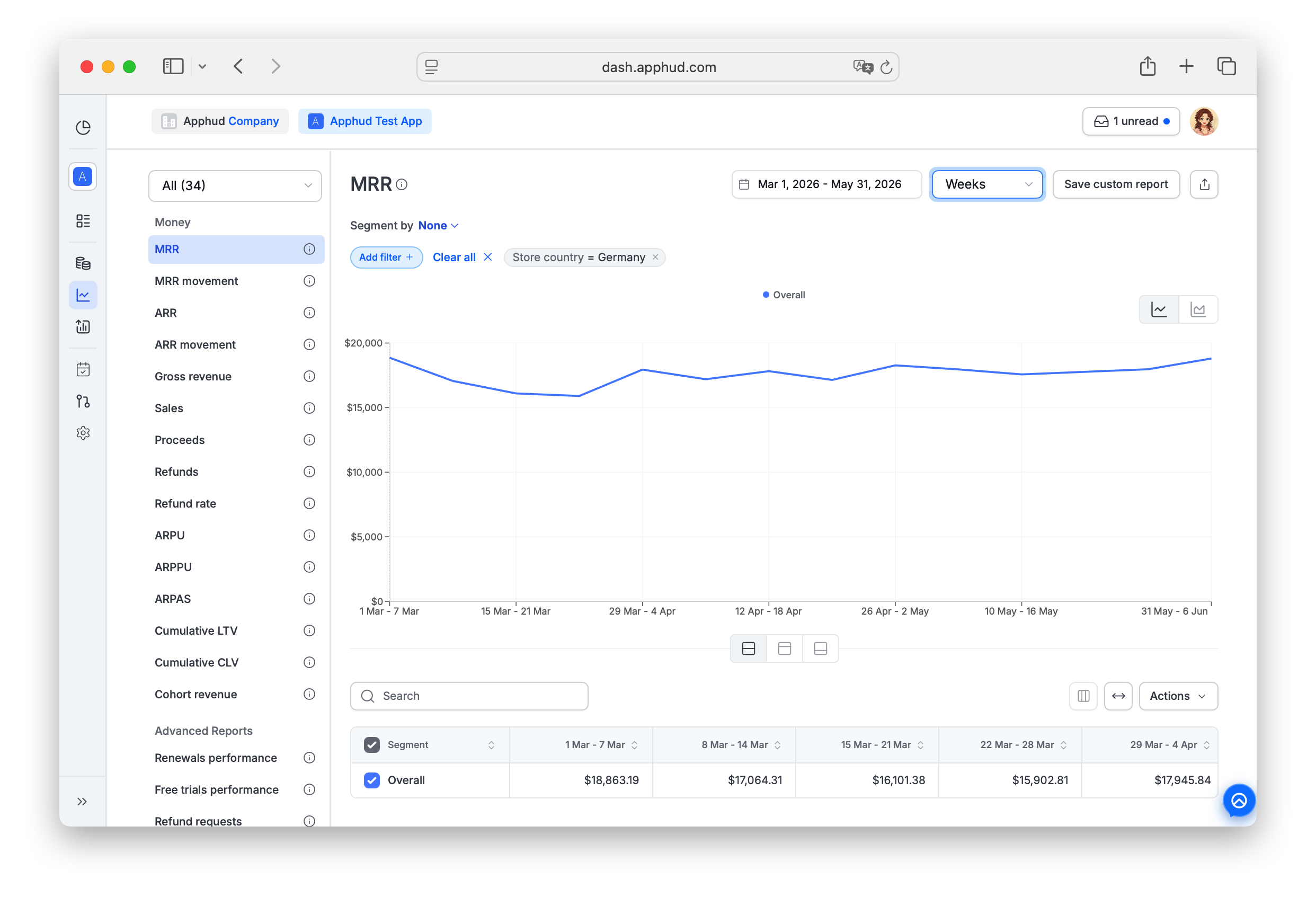Open Cumulative LTV report
This screenshot has width=1316, height=906.
(197, 630)
